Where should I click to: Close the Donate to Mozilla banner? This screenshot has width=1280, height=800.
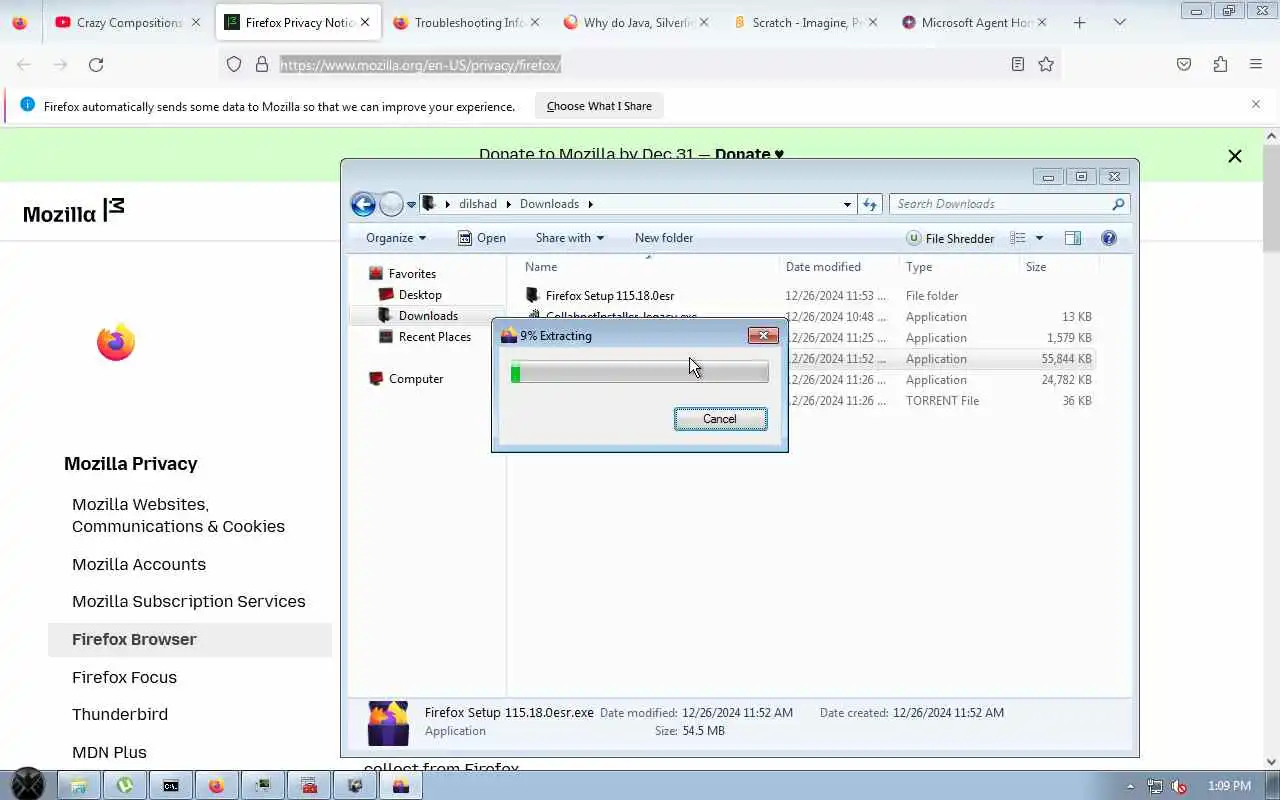pos(1235,156)
